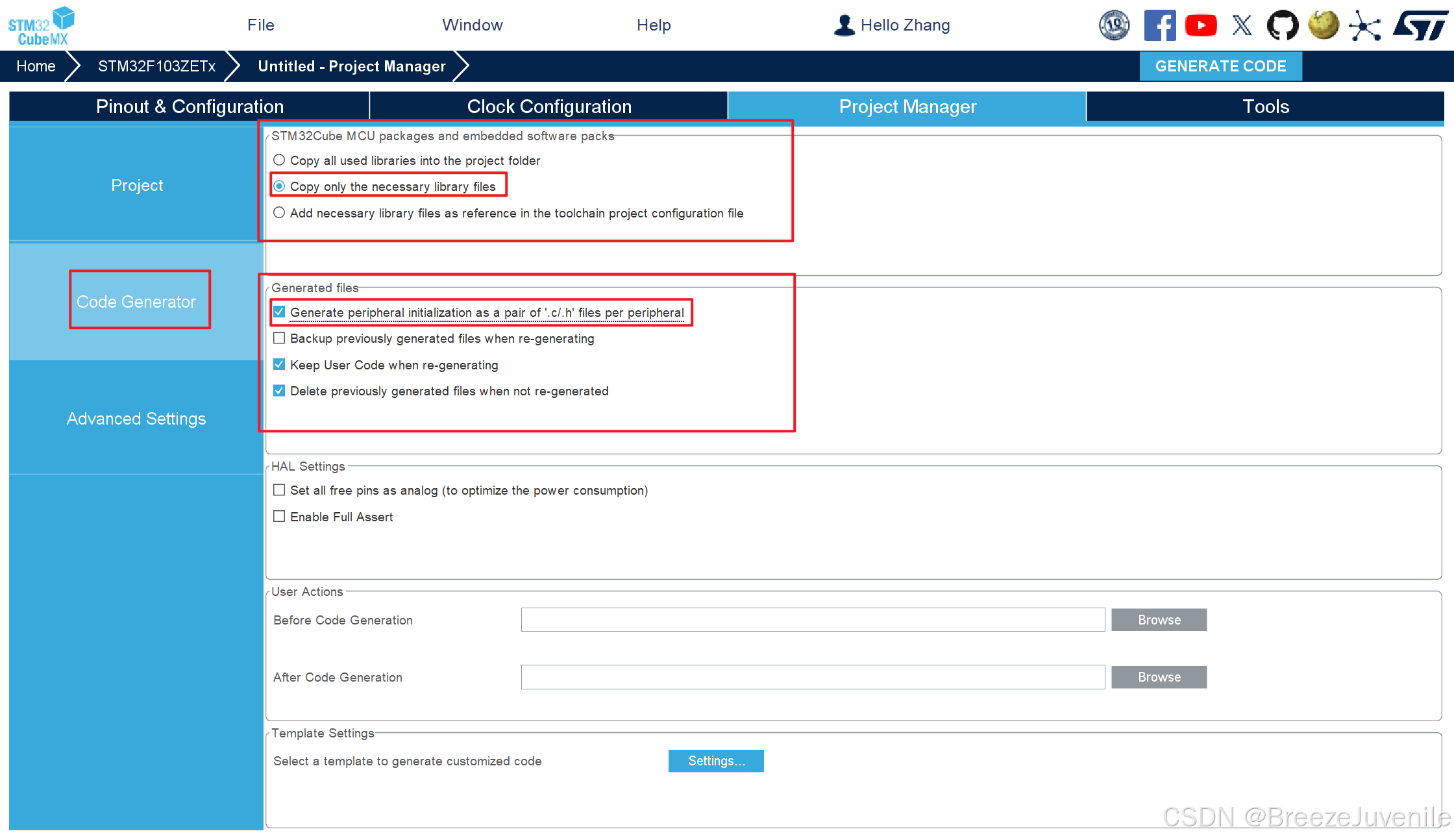The width and height of the screenshot is (1454, 840).
Task: Click the GENERATE CODE button
Action: [x=1220, y=66]
